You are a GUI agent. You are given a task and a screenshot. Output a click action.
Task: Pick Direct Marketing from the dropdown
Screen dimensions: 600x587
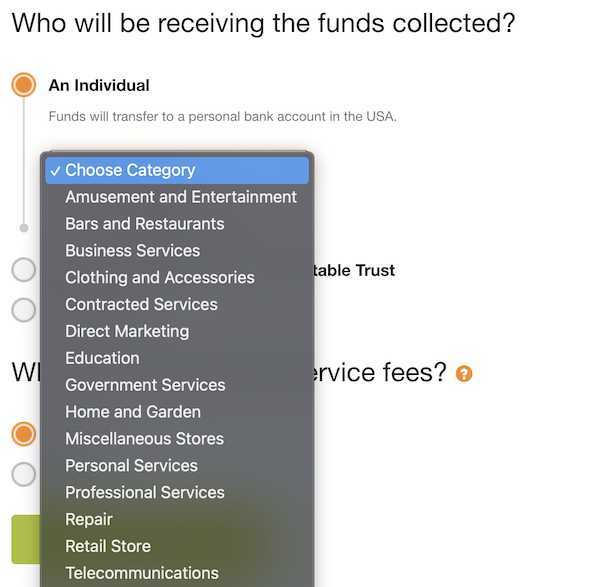177,331
